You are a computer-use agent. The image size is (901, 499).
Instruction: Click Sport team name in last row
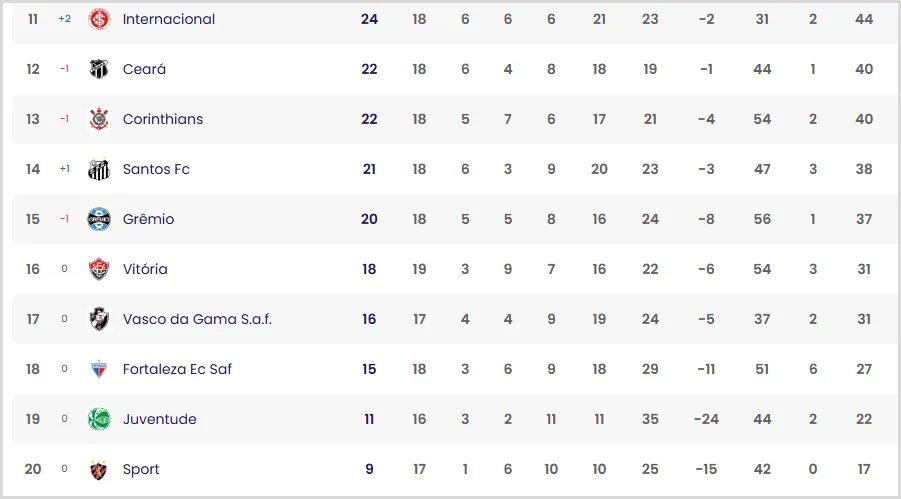coord(141,469)
